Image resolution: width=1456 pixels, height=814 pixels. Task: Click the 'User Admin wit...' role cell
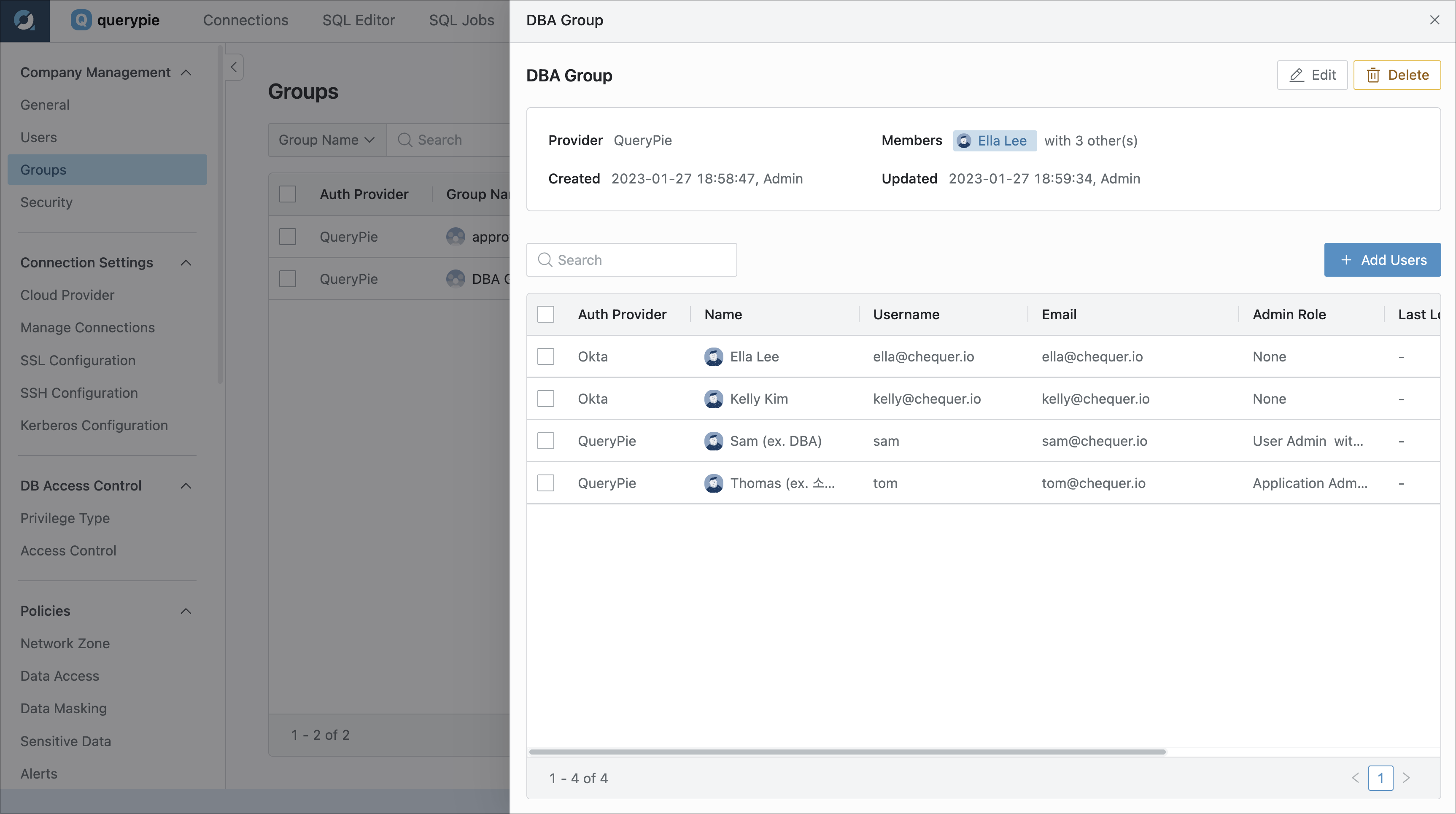1308,441
